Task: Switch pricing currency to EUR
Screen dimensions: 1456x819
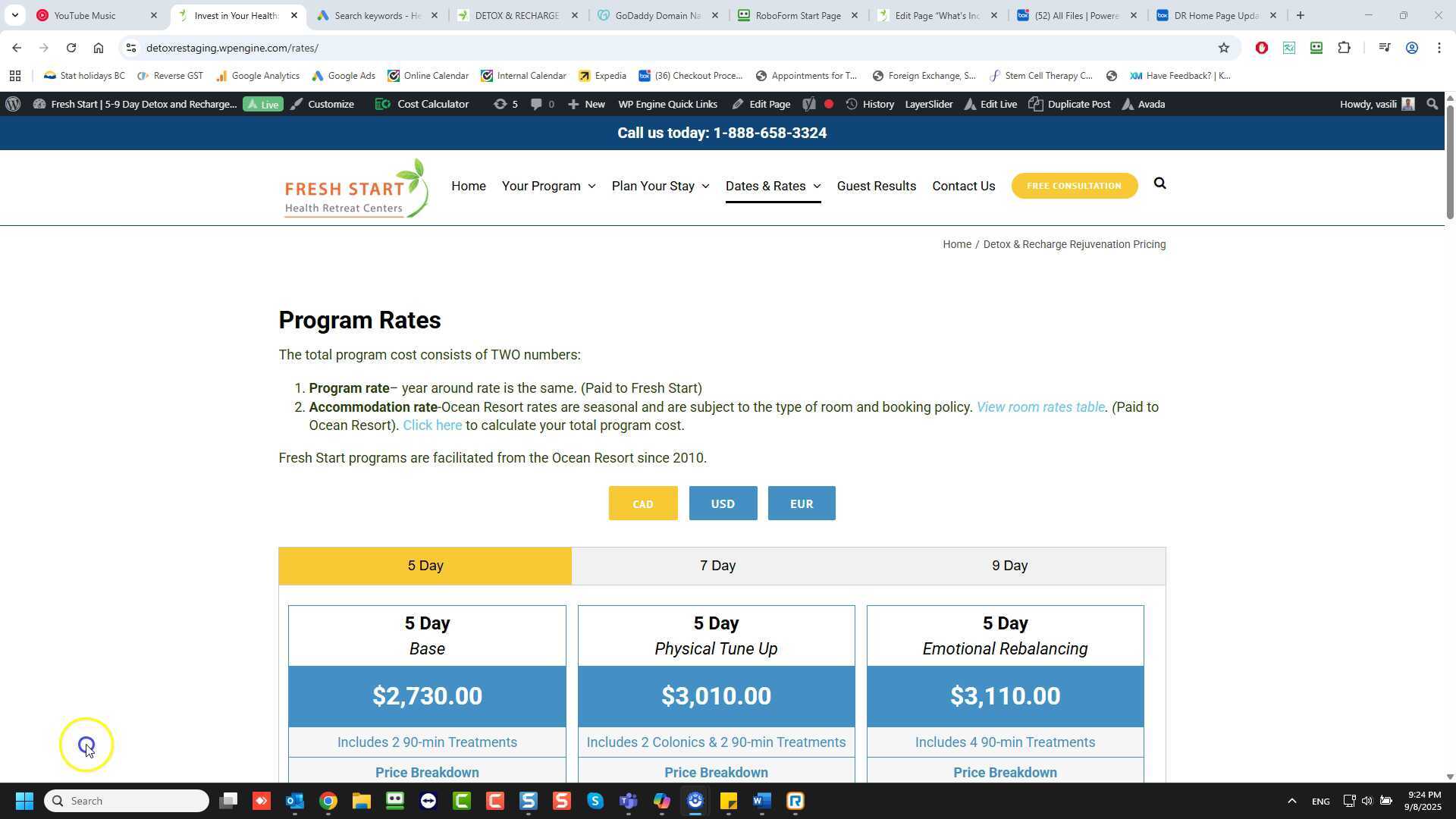Action: [801, 504]
